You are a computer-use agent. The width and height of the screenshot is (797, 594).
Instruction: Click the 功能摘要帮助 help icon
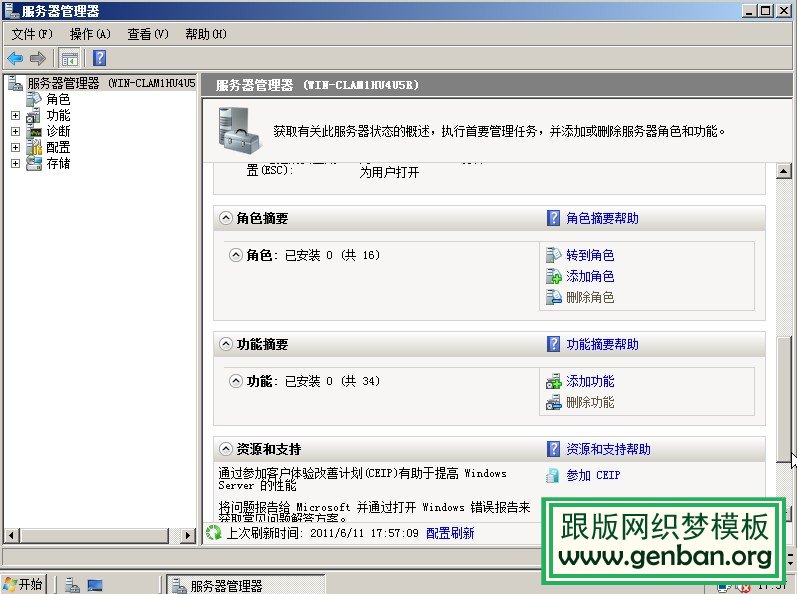(x=554, y=344)
